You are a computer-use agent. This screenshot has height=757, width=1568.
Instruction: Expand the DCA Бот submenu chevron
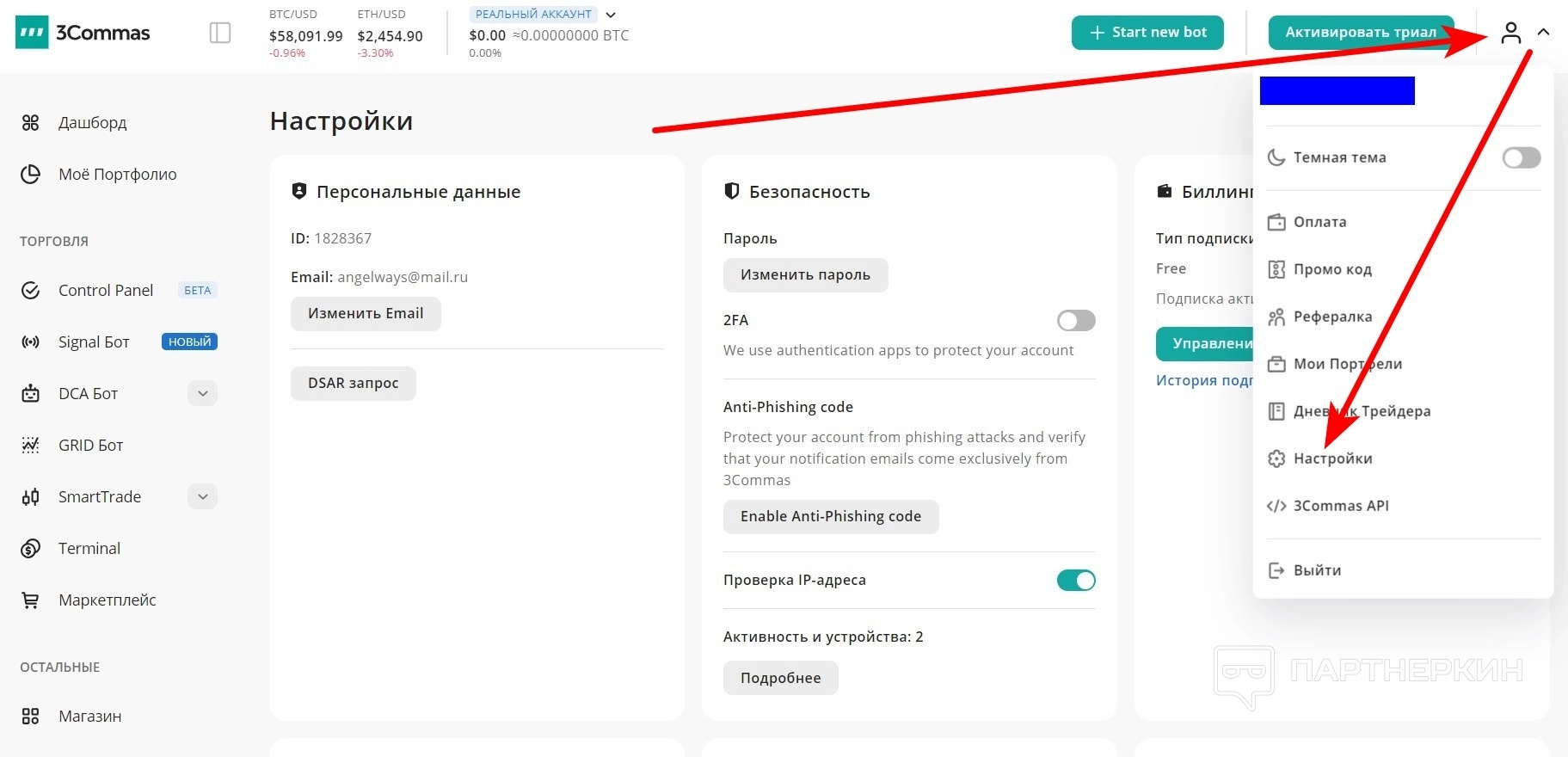(202, 394)
